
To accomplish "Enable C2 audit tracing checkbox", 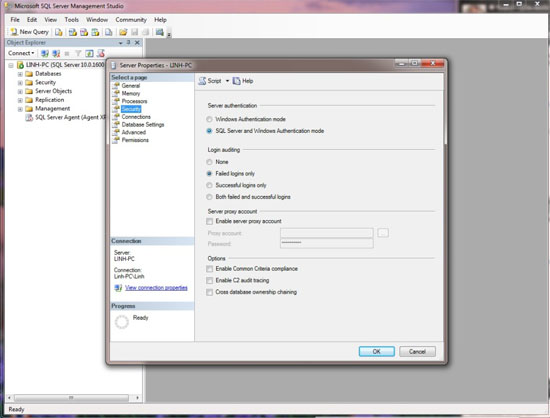I will click(209, 281).
